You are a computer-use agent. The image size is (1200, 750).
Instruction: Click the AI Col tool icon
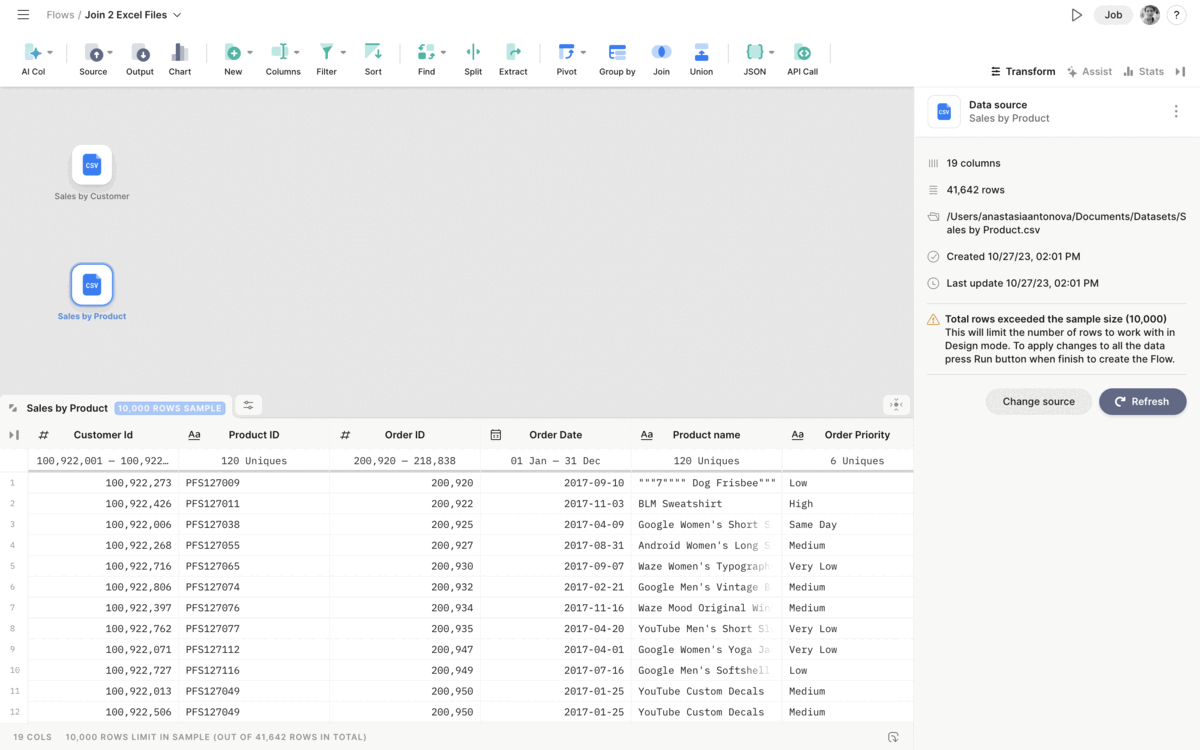pyautogui.click(x=32, y=52)
